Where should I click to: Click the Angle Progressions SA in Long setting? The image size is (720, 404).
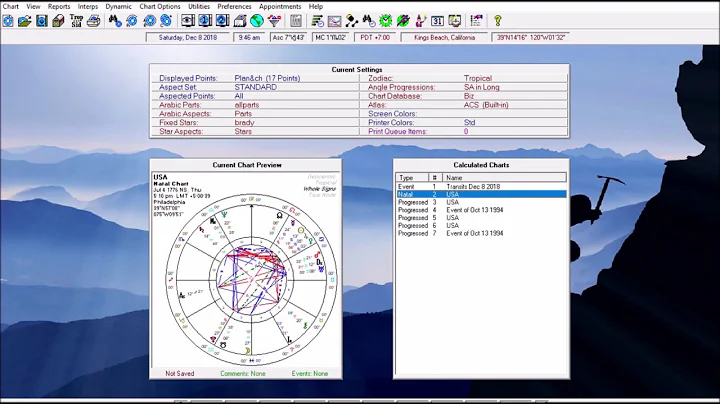click(x=464, y=87)
